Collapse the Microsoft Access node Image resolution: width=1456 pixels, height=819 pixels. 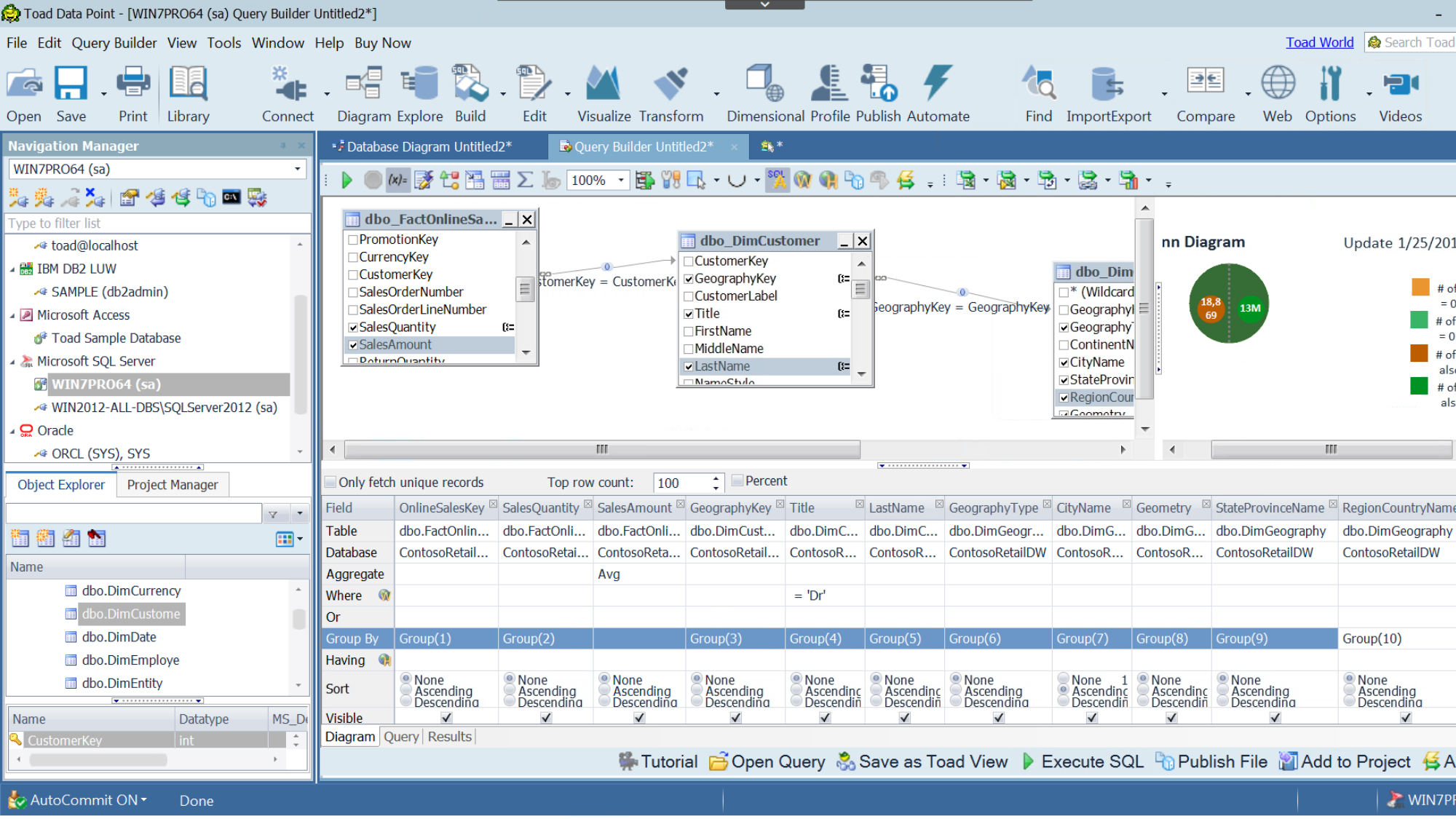(x=12, y=316)
